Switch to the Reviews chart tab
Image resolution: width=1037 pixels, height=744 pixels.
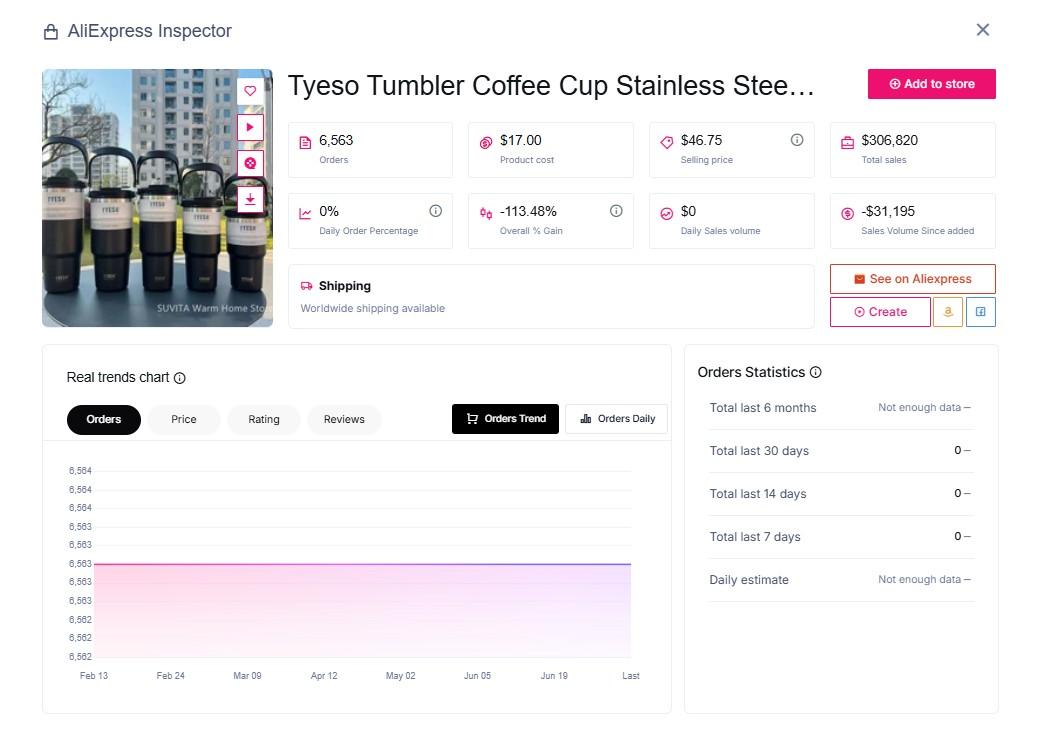(344, 419)
